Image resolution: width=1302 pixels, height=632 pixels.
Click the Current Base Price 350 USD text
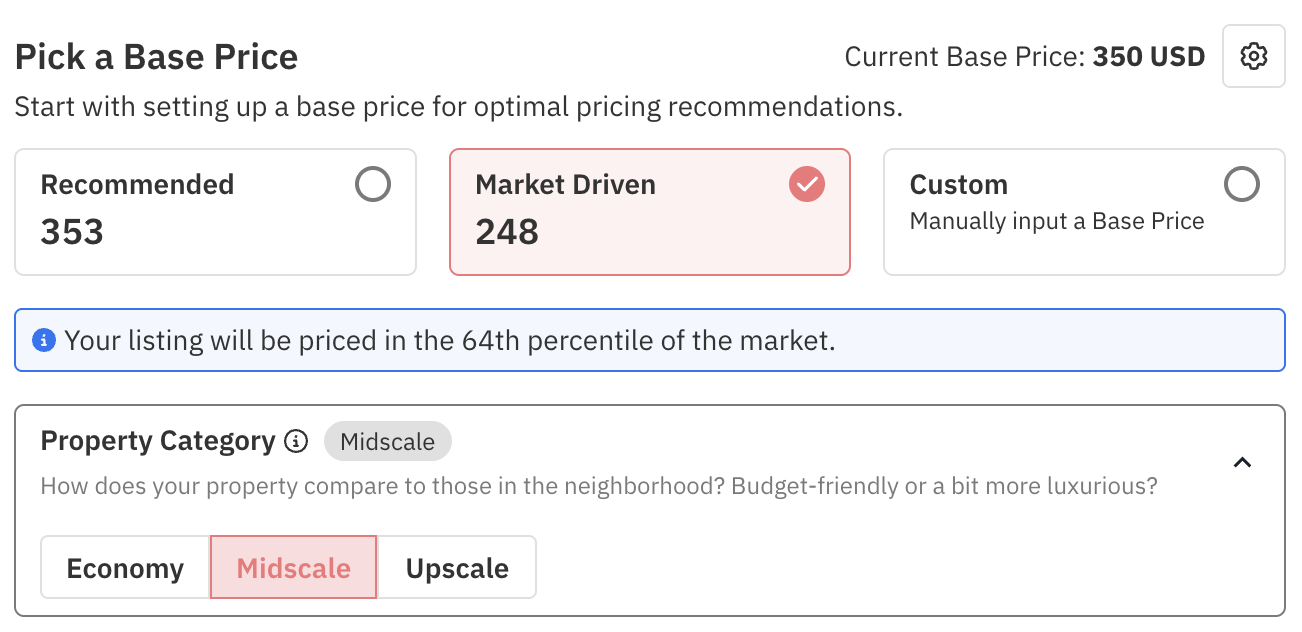tap(1024, 57)
